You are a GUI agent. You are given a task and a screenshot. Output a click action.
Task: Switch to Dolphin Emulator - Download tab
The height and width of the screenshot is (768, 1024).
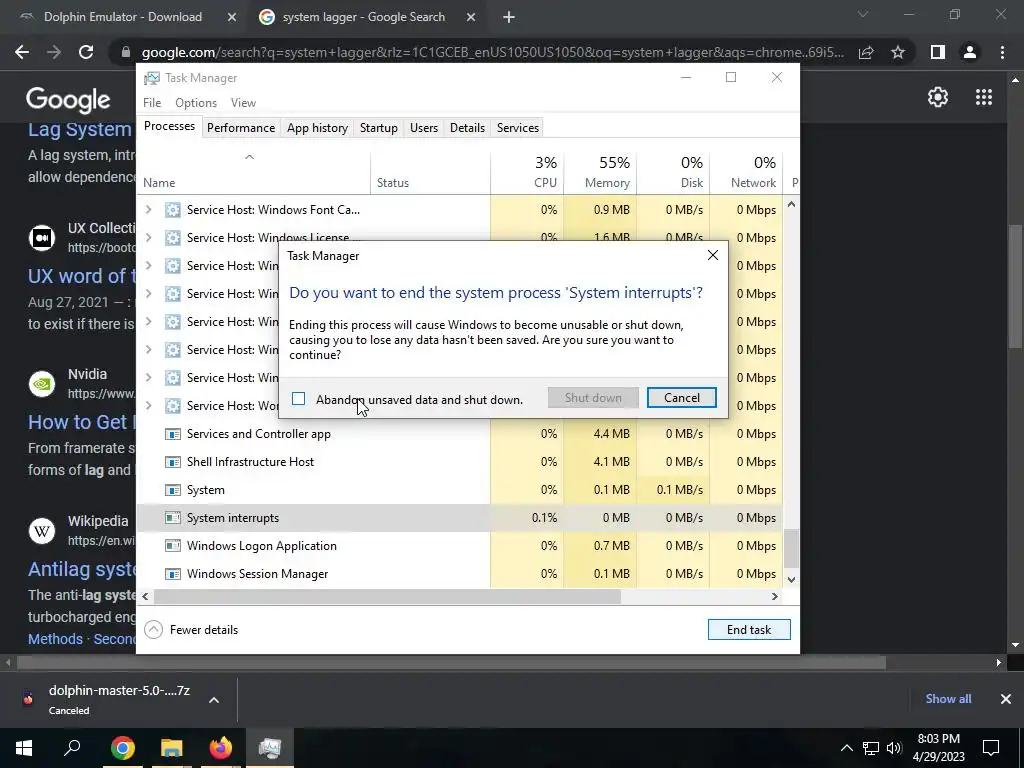pos(122,17)
